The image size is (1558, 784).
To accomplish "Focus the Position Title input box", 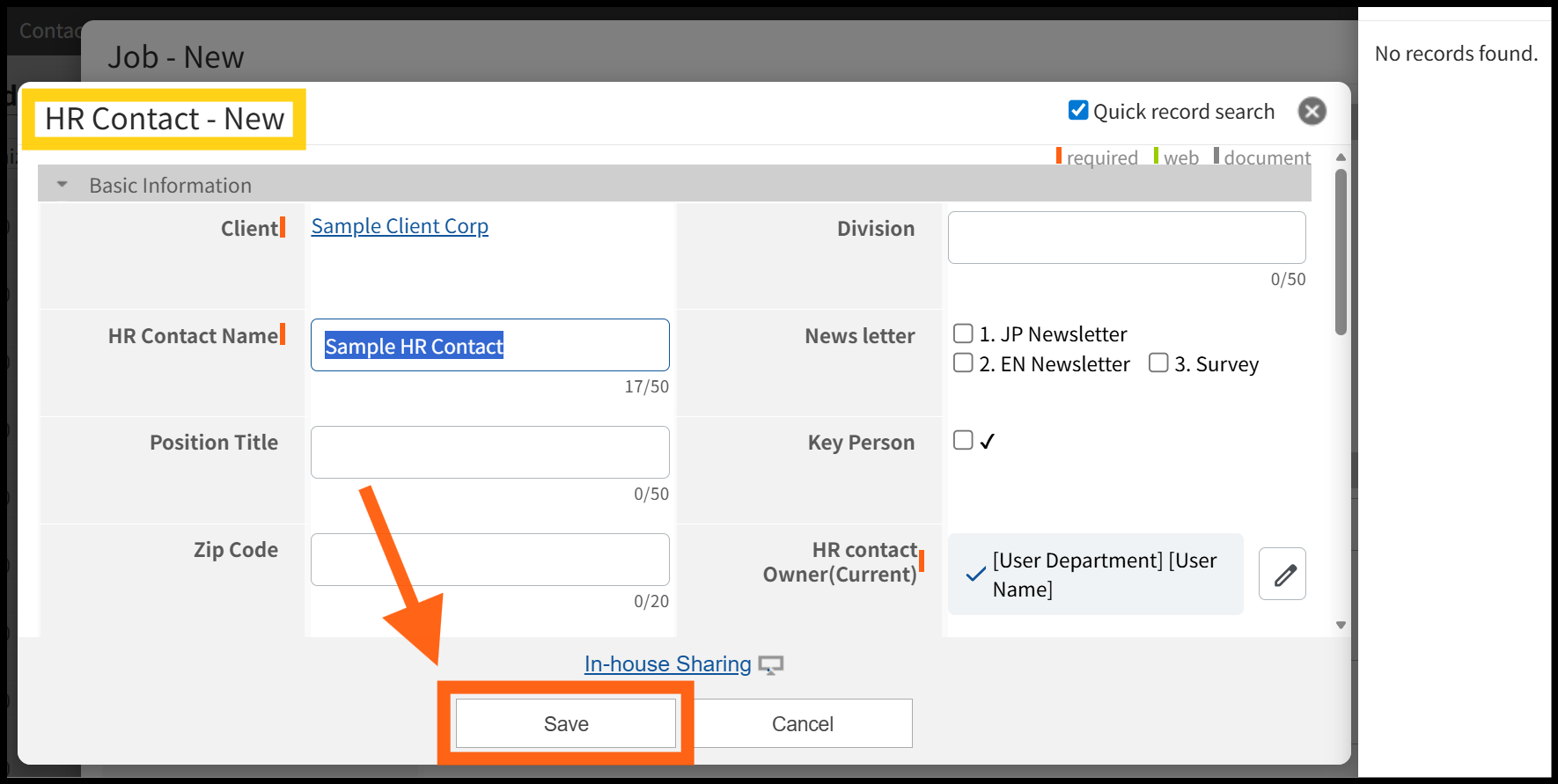I will 489,452.
